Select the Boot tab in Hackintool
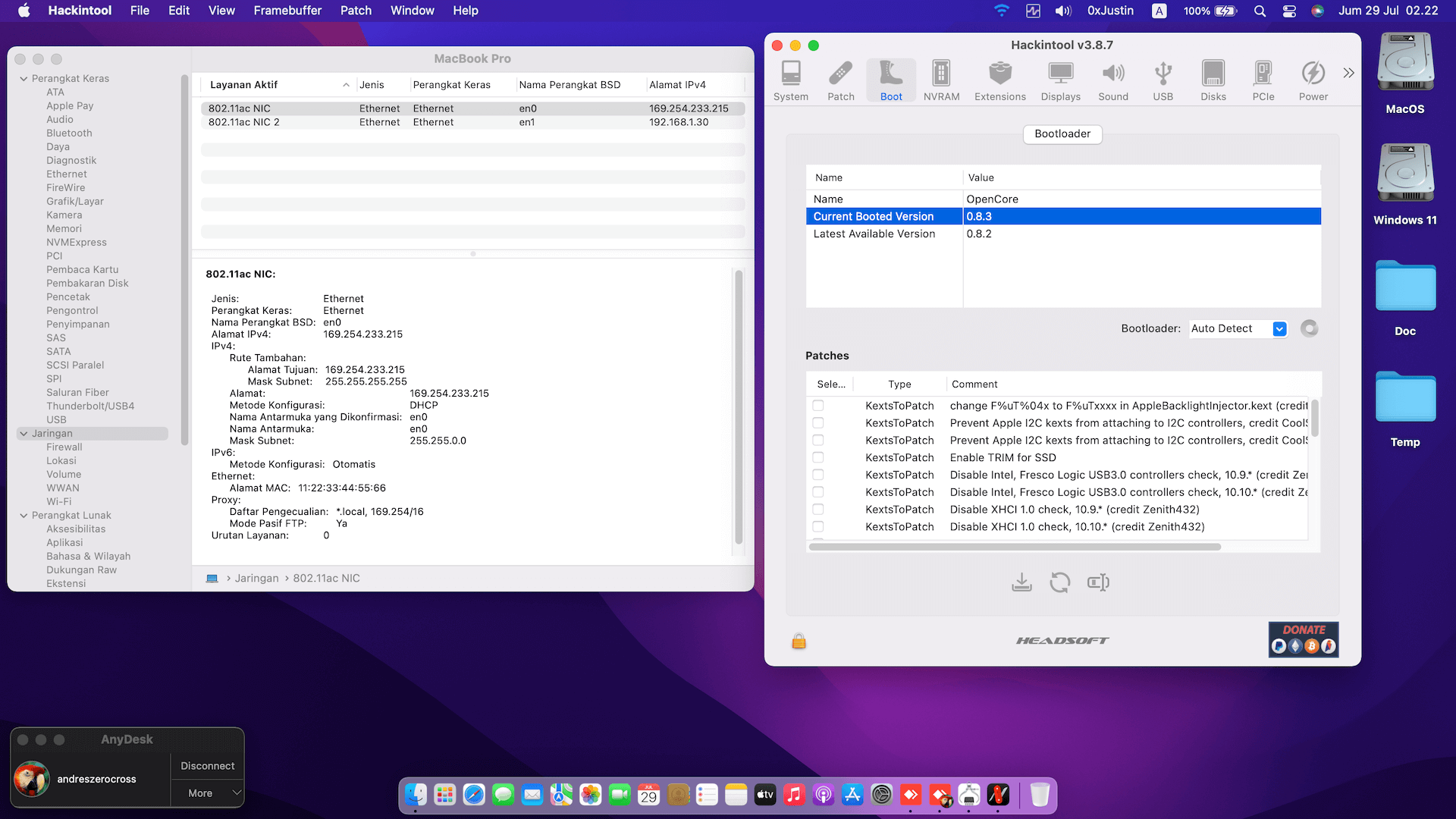 point(891,80)
